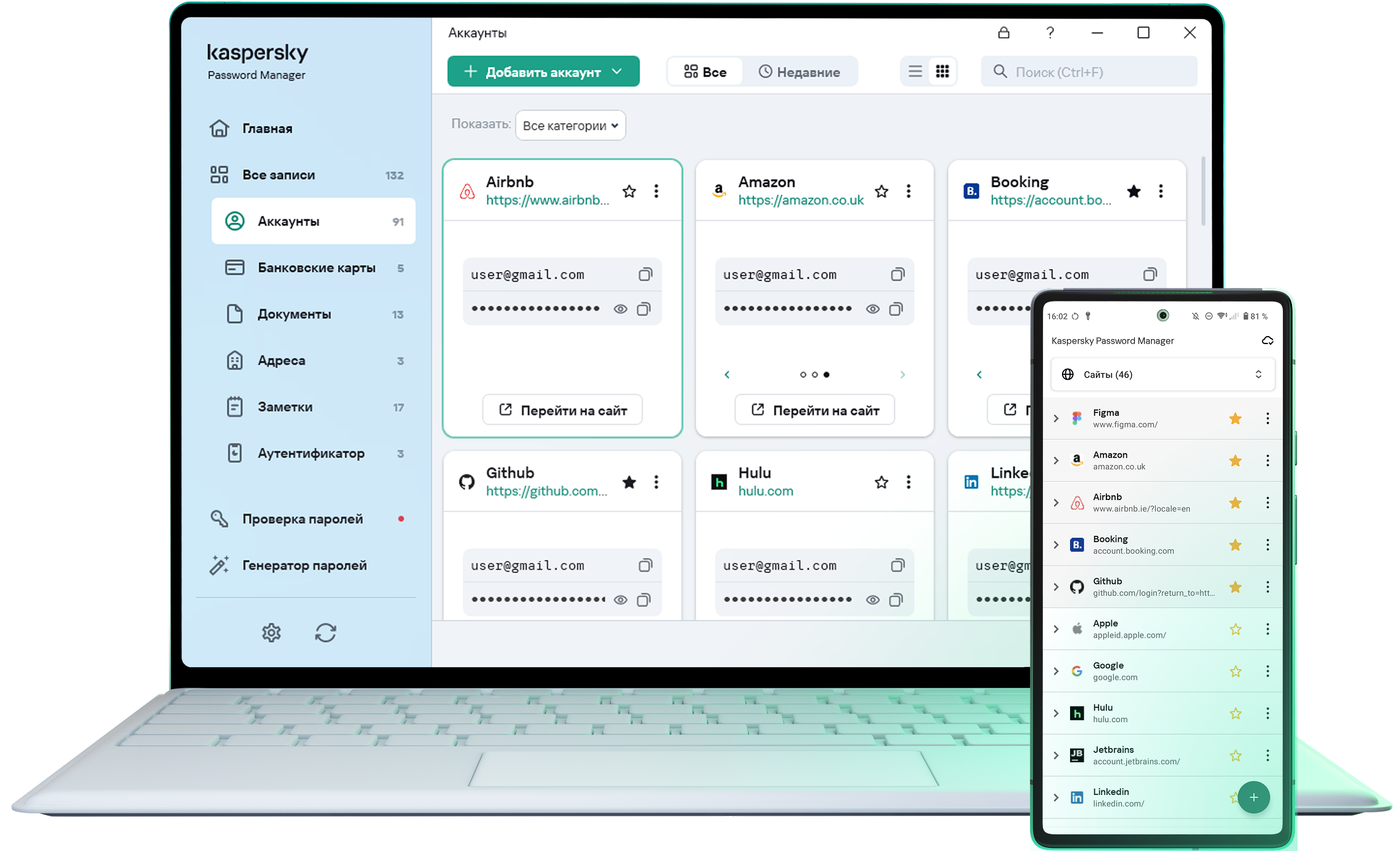Click the lock vault icon in title bar
Image resolution: width=1400 pixels, height=851 pixels.
click(1003, 33)
